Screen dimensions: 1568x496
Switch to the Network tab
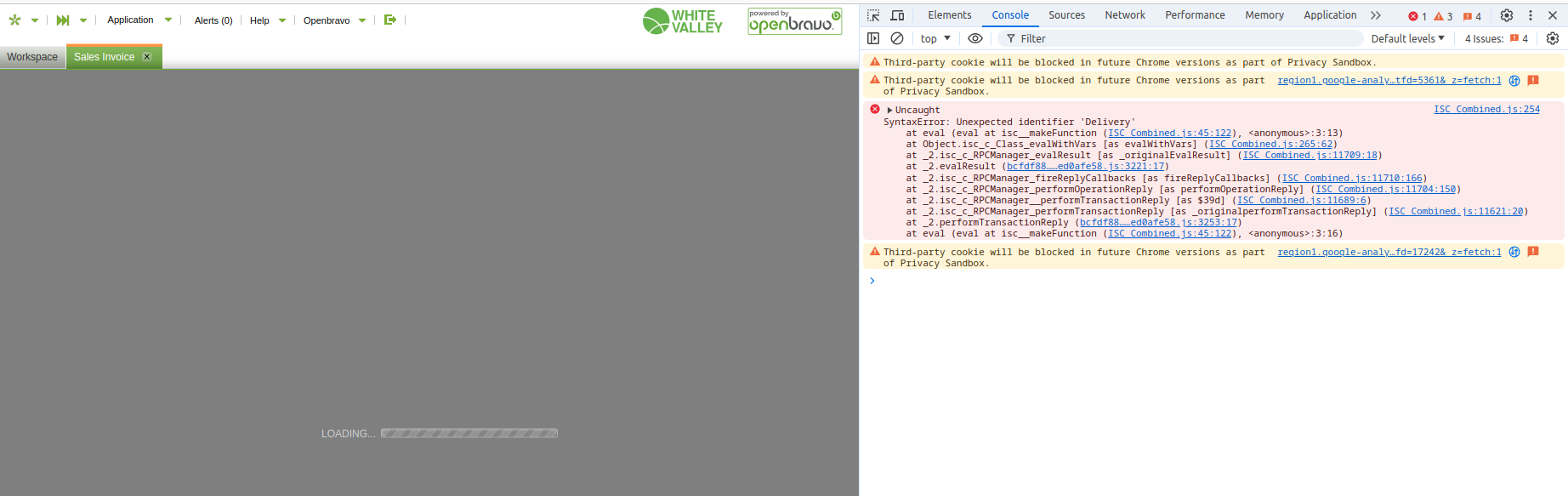[1125, 15]
